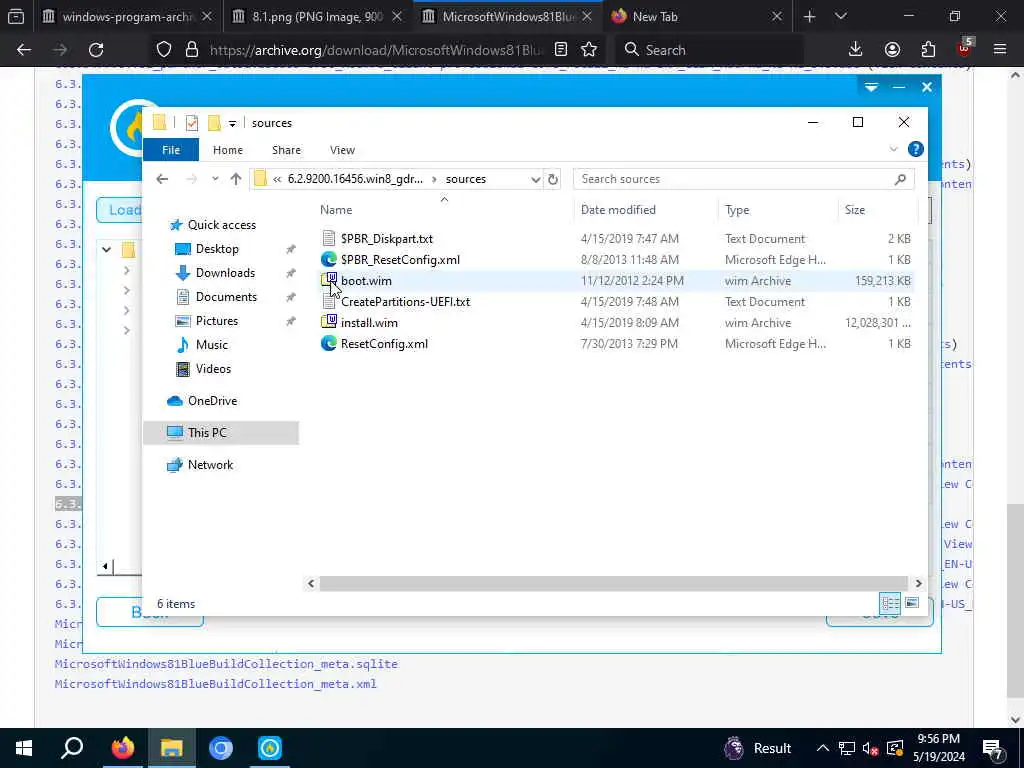Switch to details view layout icon
This screenshot has height=768, width=1024.
(890, 603)
